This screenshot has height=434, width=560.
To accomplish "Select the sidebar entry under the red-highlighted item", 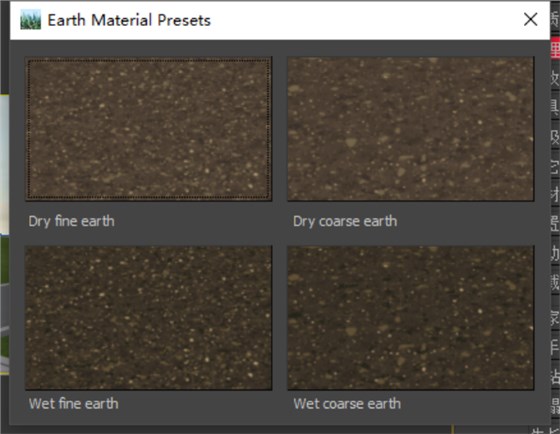I will coord(555,78).
